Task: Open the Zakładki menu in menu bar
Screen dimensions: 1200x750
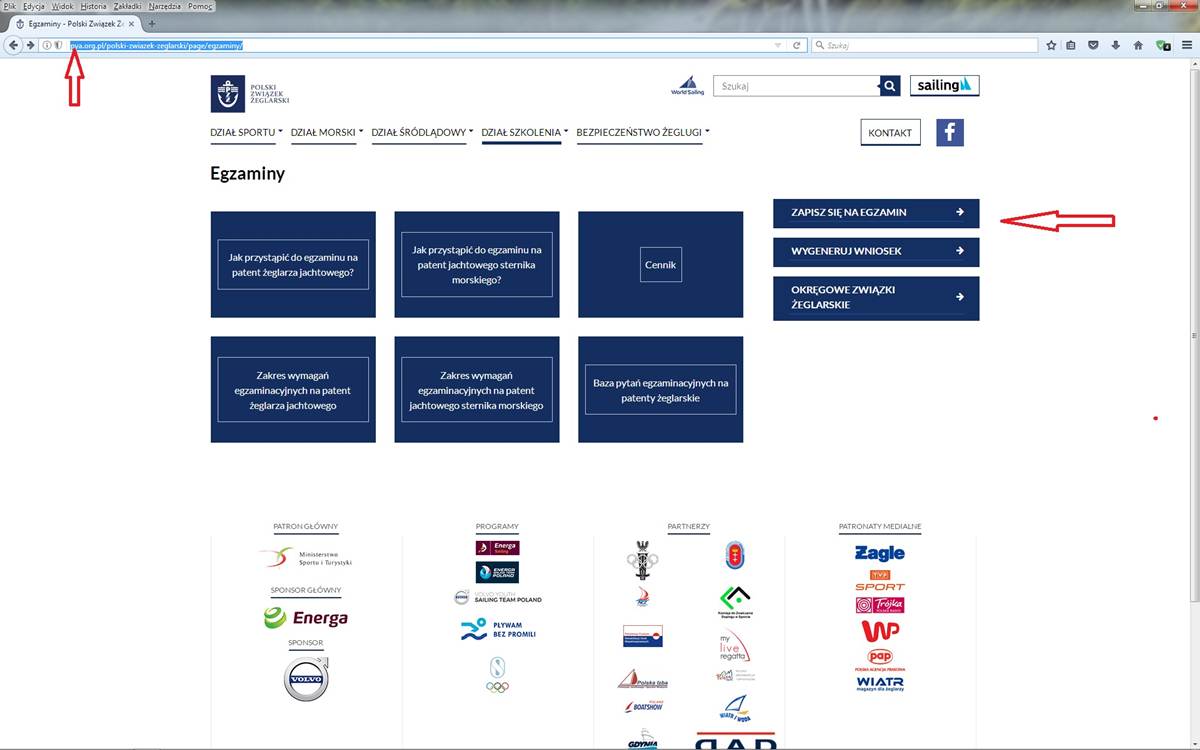Action: coord(127,6)
